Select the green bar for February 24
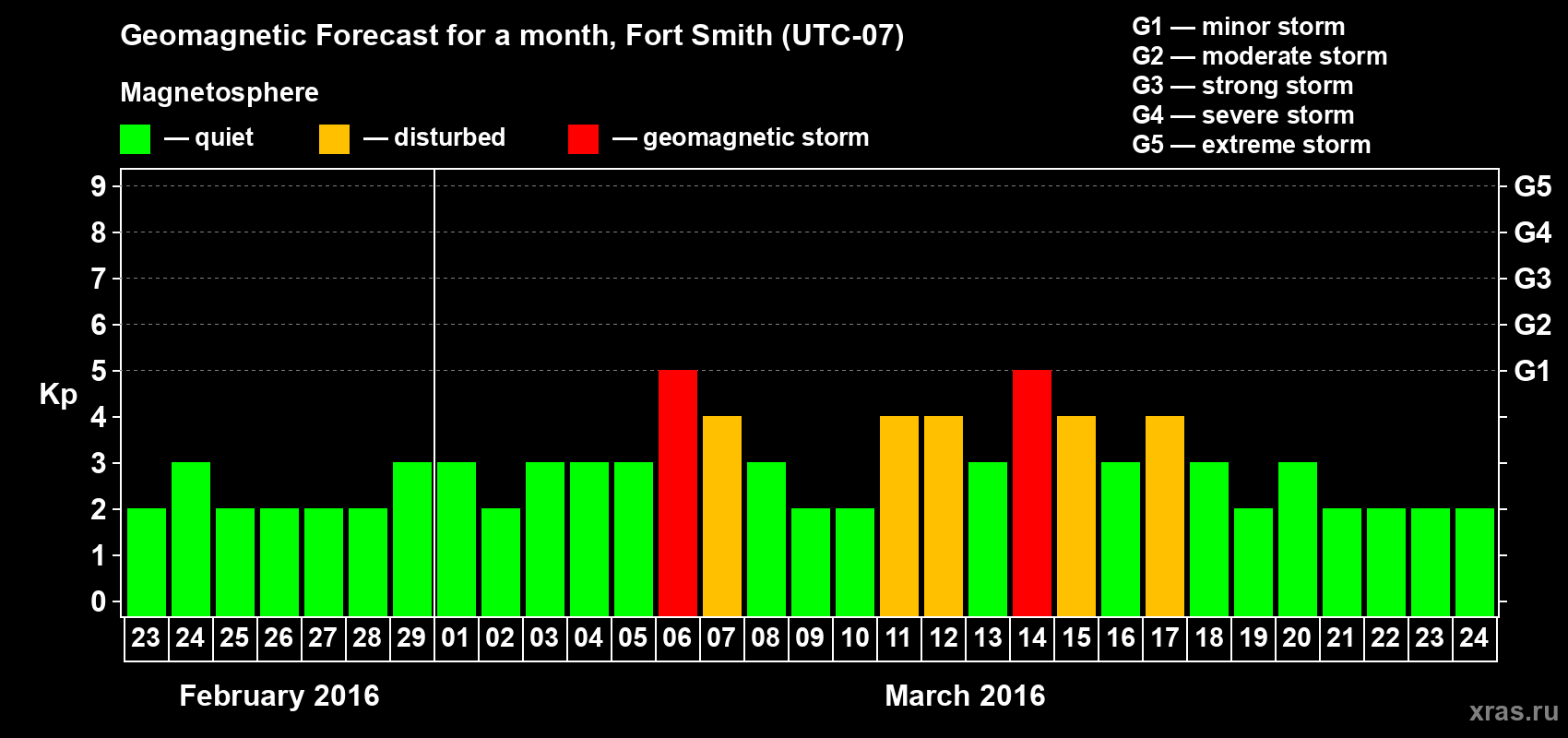Image resolution: width=1568 pixels, height=738 pixels. pos(191,539)
